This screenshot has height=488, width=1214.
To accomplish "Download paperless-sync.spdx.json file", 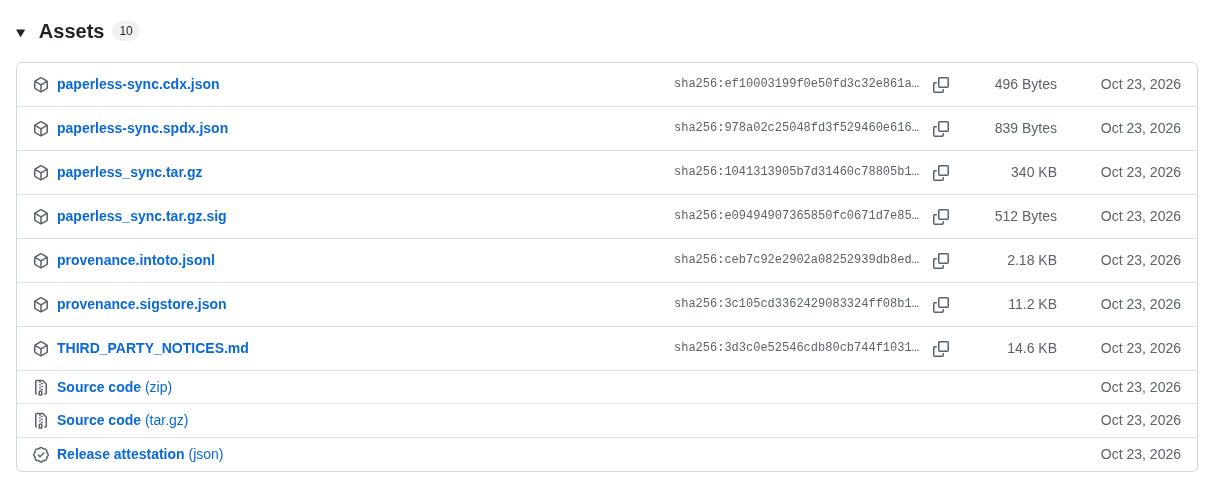I will click(142, 128).
